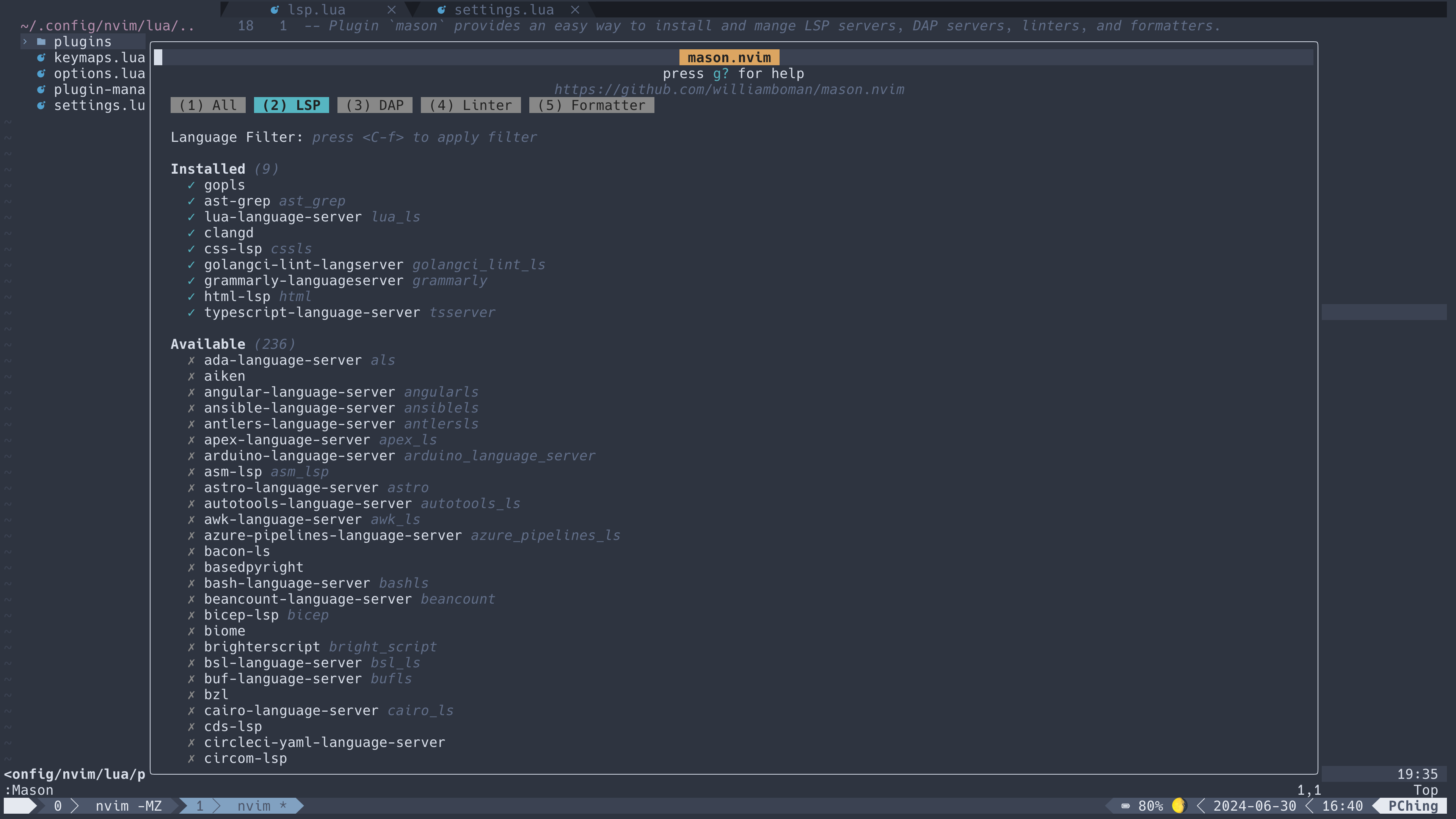This screenshot has height=819, width=1456.
Task: Click the Lua icon beside plugin-mana file
Action: (x=41, y=89)
